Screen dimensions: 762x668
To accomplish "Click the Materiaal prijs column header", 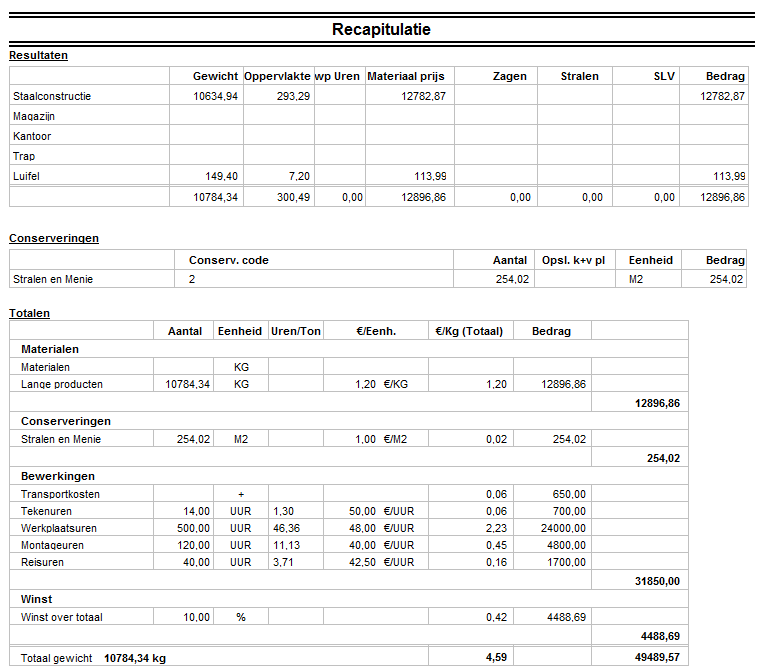I will (x=406, y=76).
